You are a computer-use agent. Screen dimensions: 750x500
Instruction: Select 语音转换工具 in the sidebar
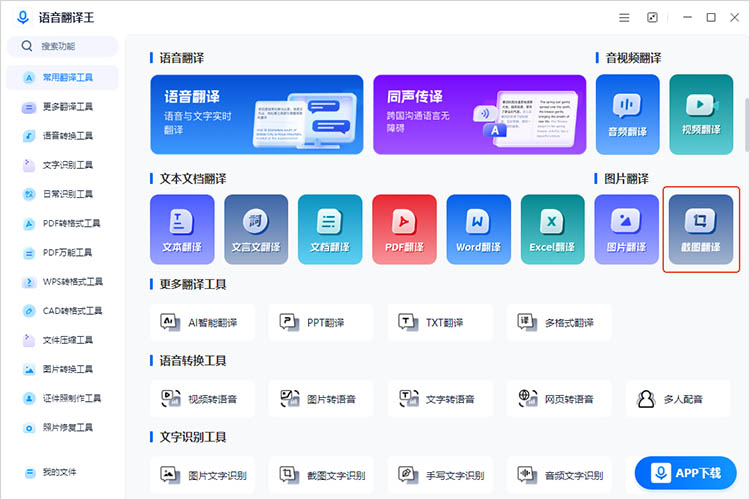pyautogui.click(x=62, y=136)
